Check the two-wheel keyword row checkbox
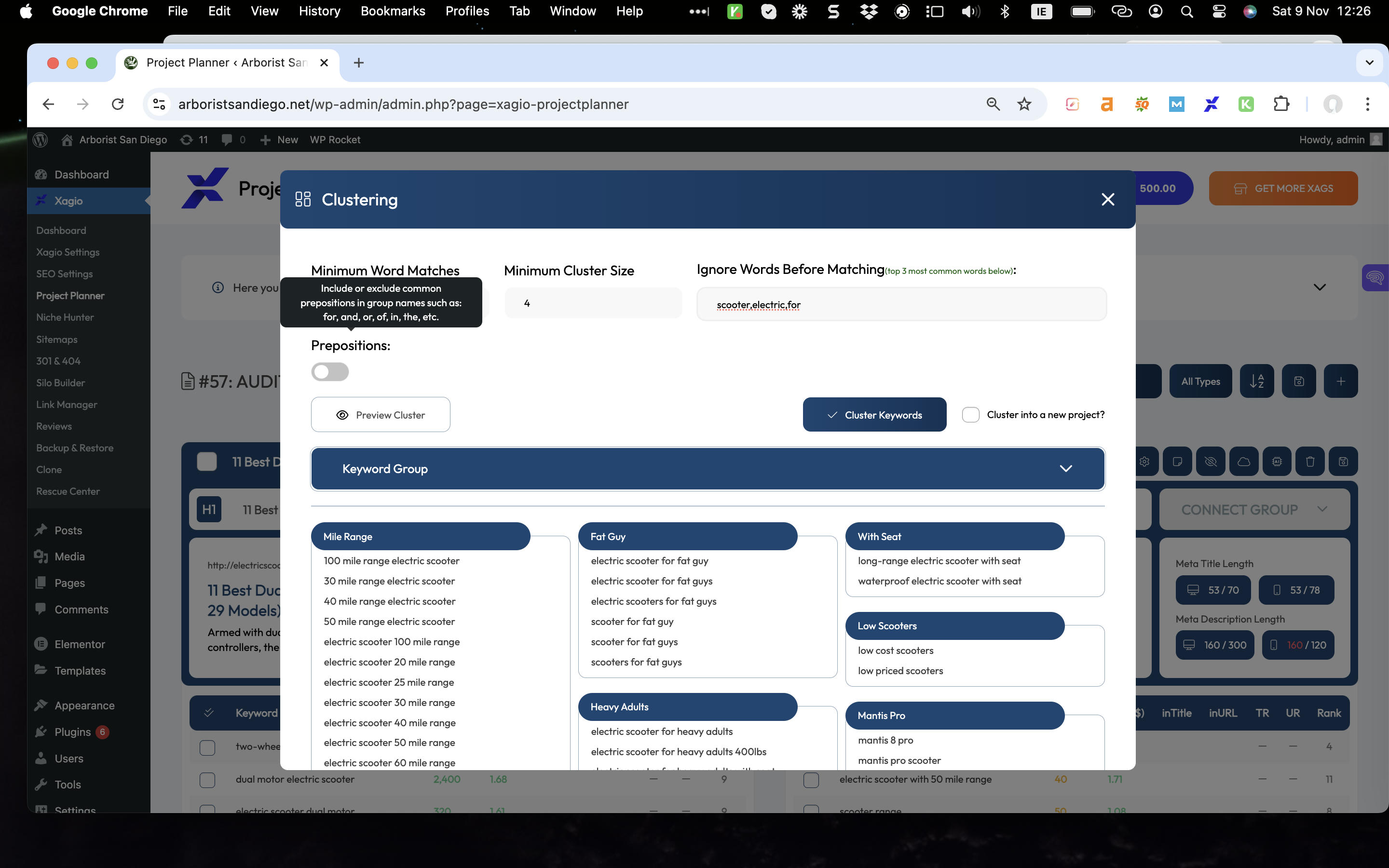This screenshot has width=1389, height=868. click(x=207, y=747)
